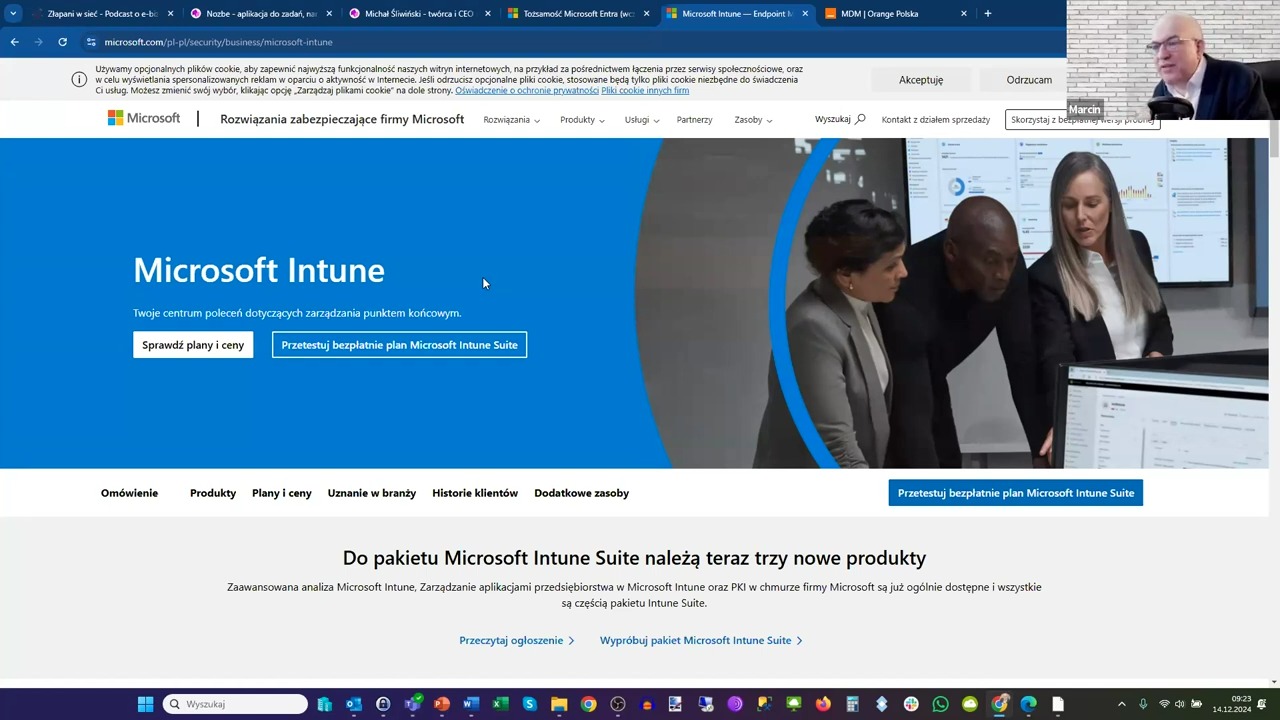The image size is (1280, 720).
Task: Click Kontakt z działem sprzedaży
Action: click(936, 119)
